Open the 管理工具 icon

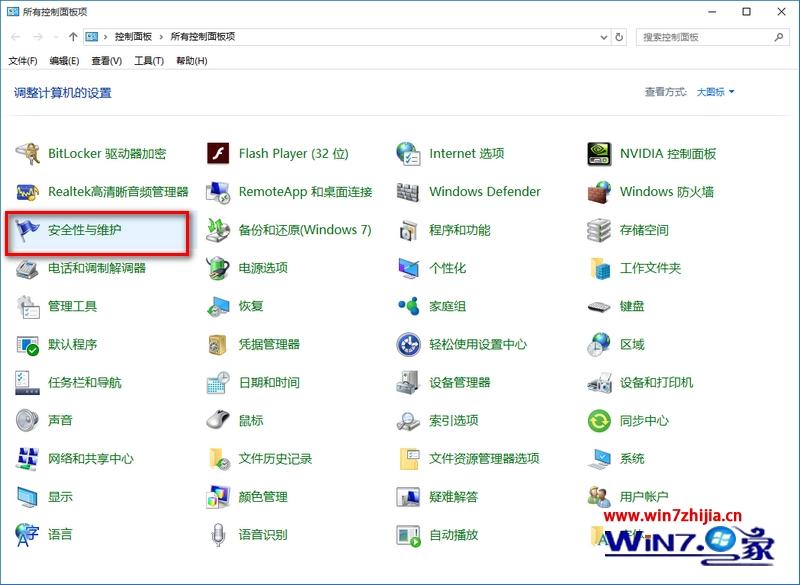pos(28,307)
